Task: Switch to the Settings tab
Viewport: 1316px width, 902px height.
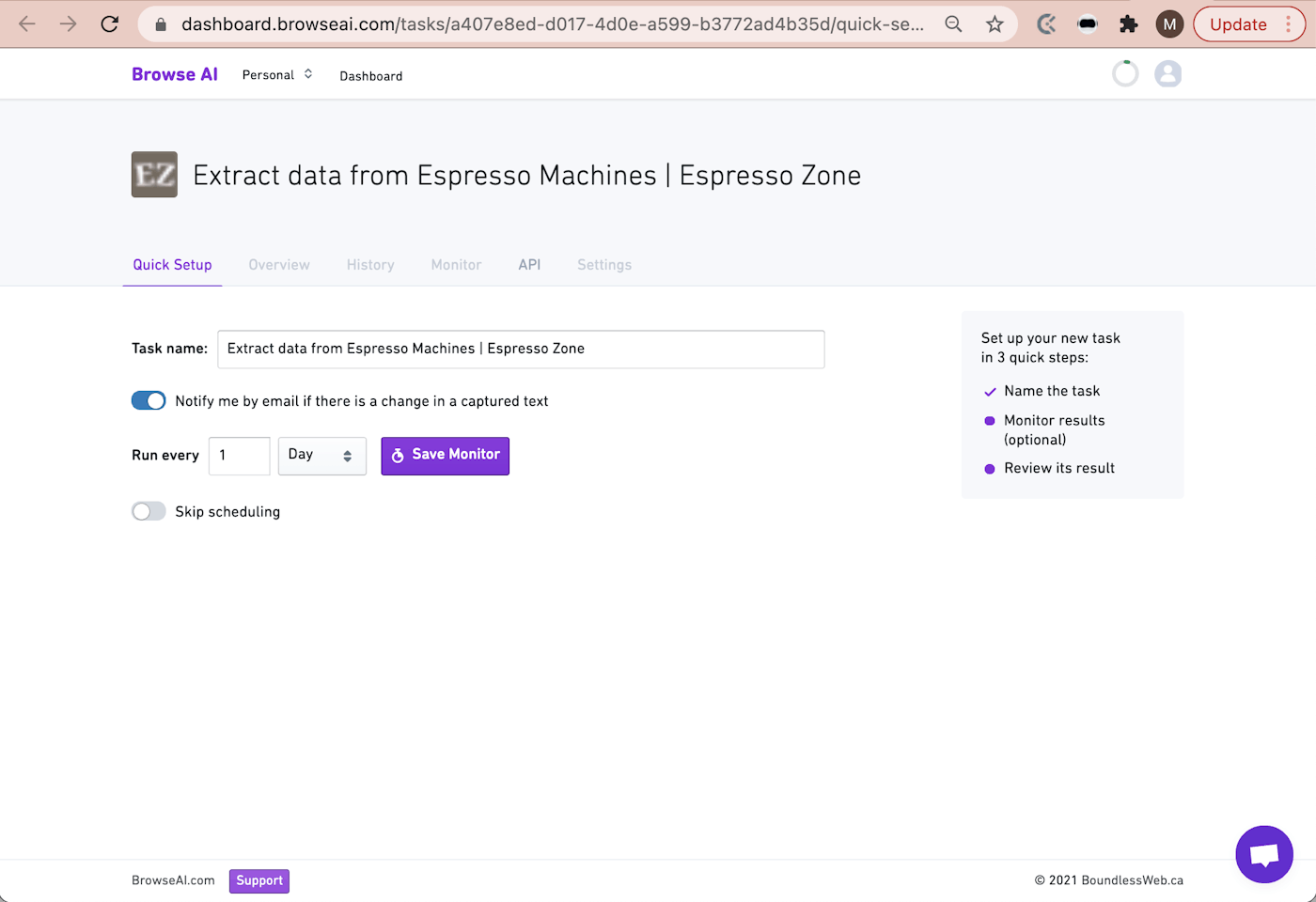Action: (604, 265)
